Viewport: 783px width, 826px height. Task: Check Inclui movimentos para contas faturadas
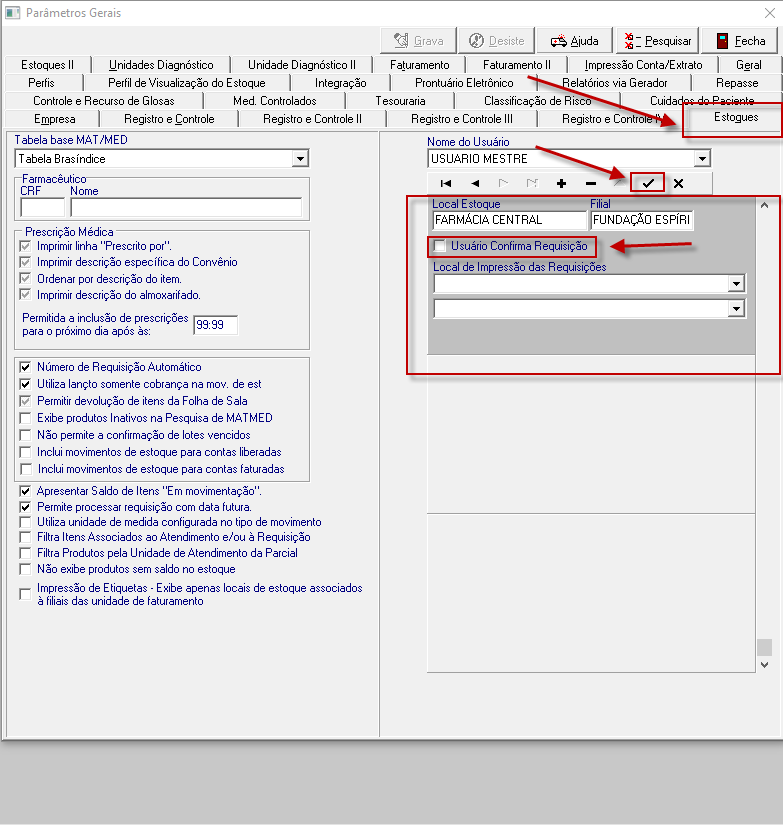[x=25, y=469]
